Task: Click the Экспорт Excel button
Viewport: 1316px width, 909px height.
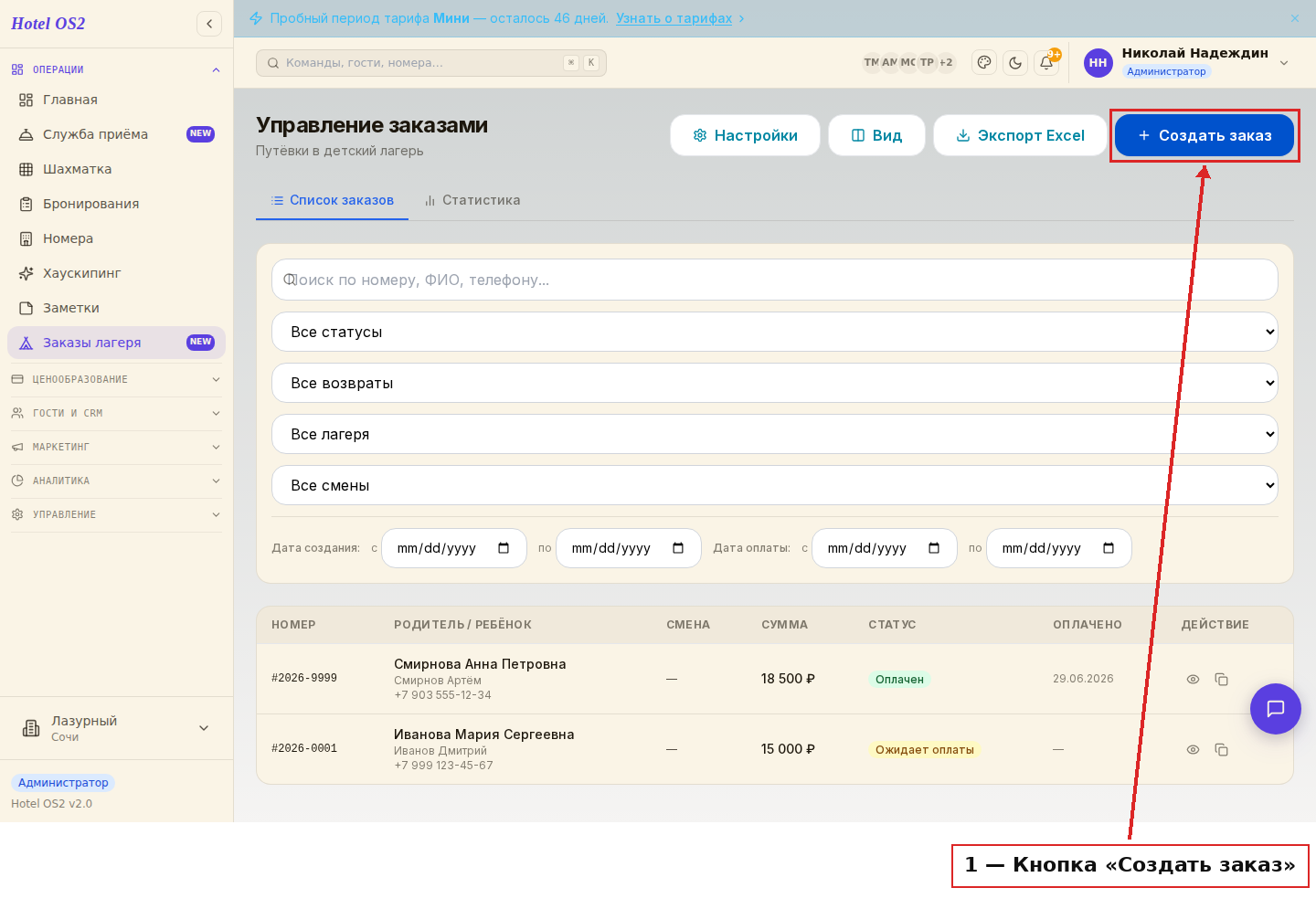Action: [1020, 135]
